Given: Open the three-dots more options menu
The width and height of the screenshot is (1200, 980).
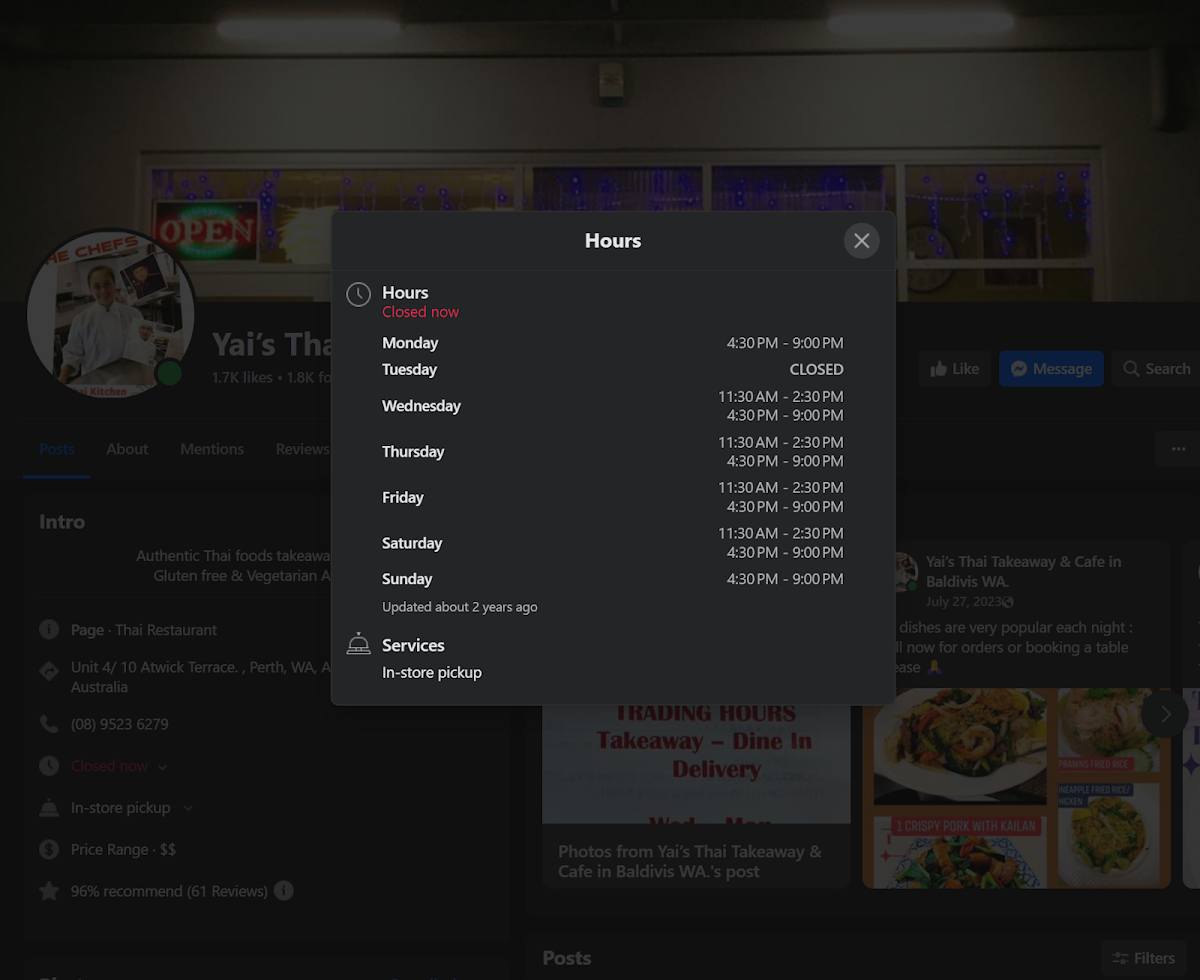Looking at the screenshot, I should (x=1178, y=450).
